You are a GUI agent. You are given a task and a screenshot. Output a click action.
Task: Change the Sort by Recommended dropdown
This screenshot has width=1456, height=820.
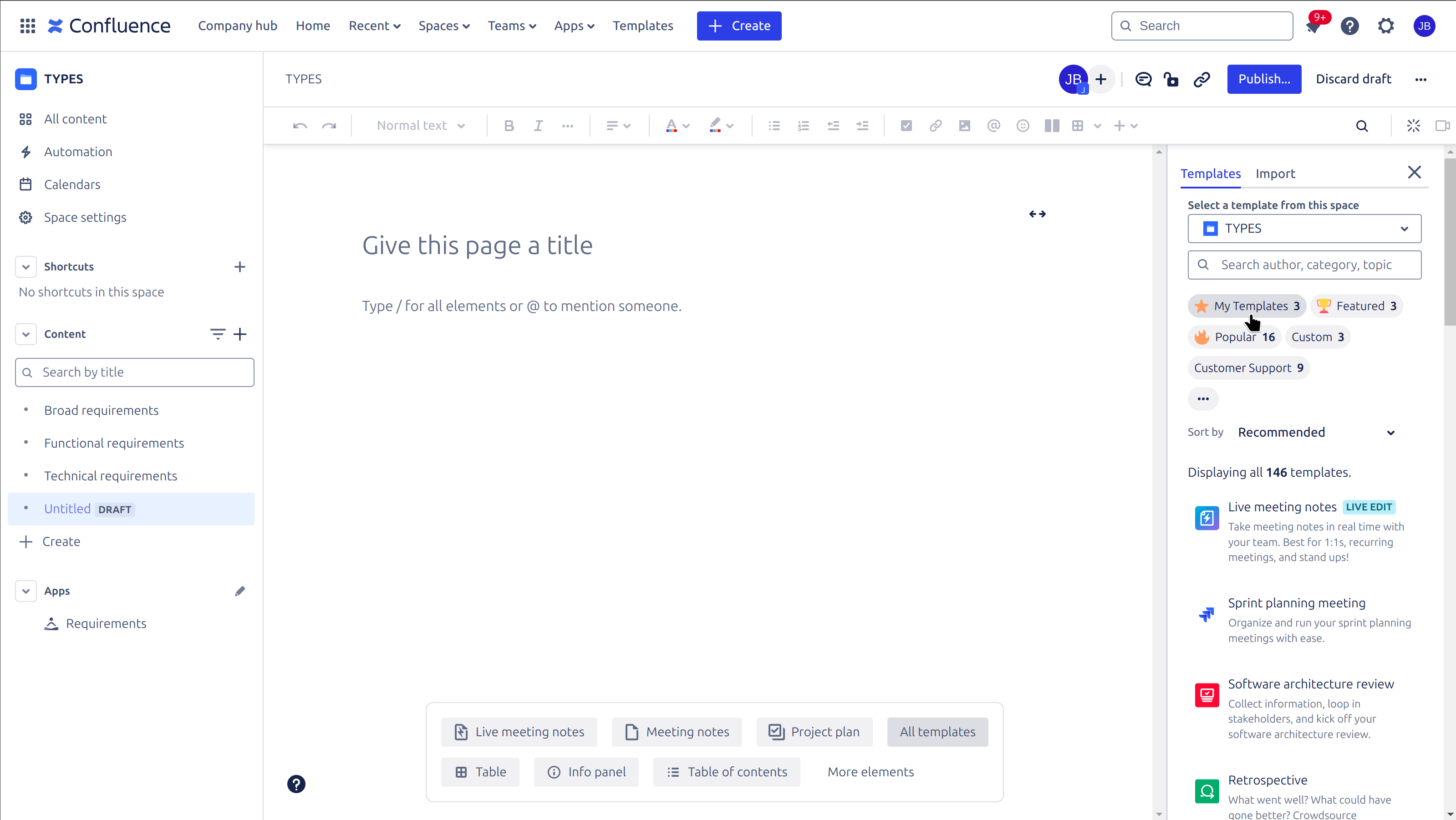pos(1317,433)
